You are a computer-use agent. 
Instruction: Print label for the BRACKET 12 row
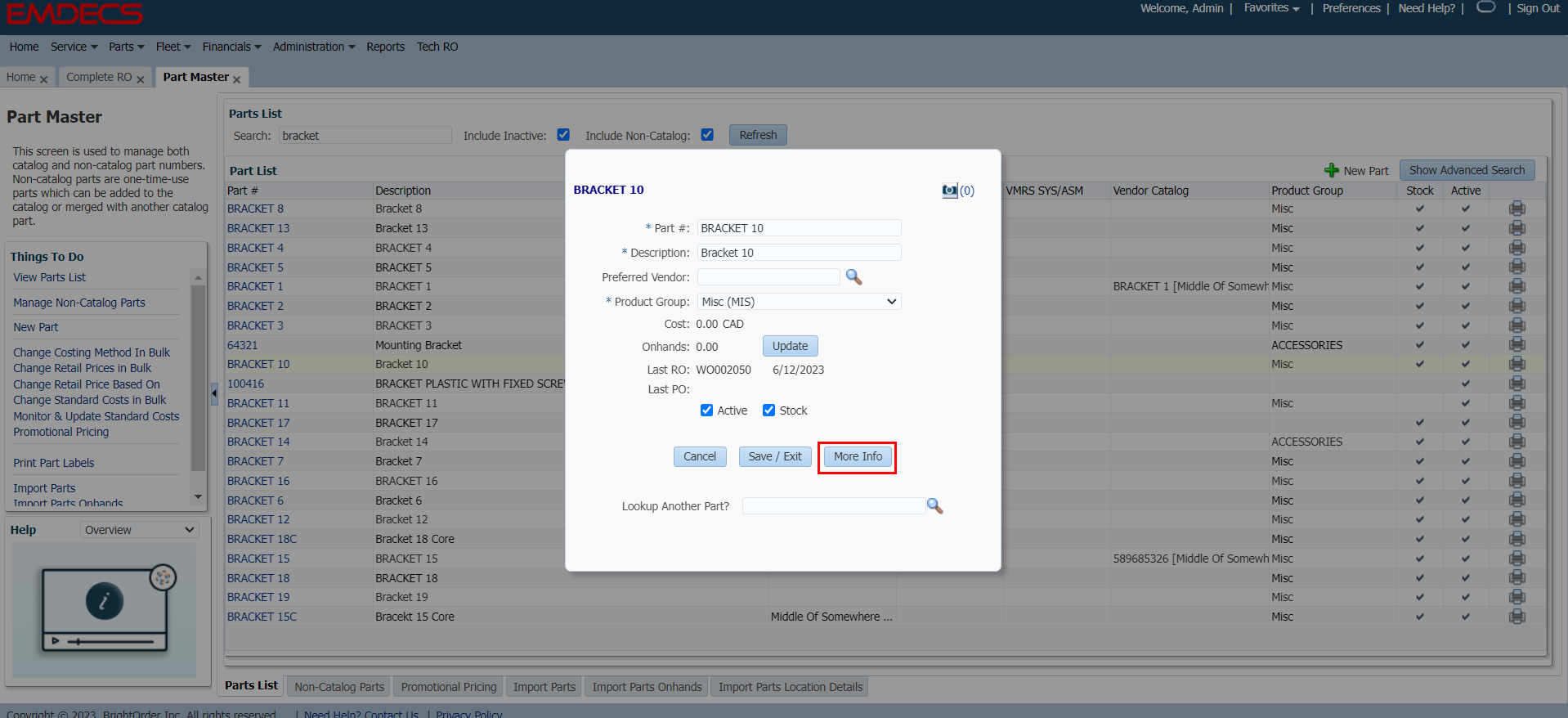click(x=1517, y=519)
